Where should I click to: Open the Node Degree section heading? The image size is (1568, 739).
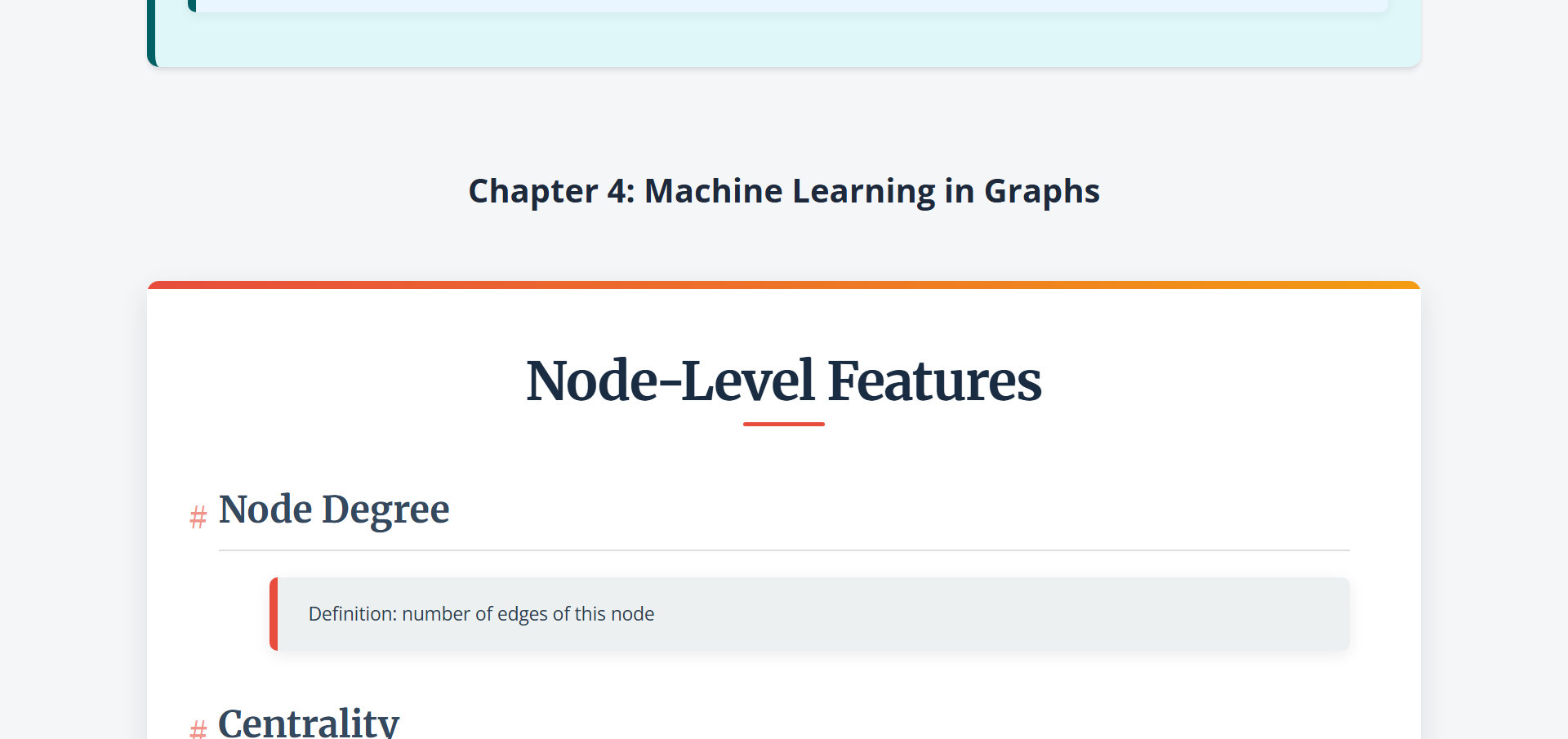(334, 510)
